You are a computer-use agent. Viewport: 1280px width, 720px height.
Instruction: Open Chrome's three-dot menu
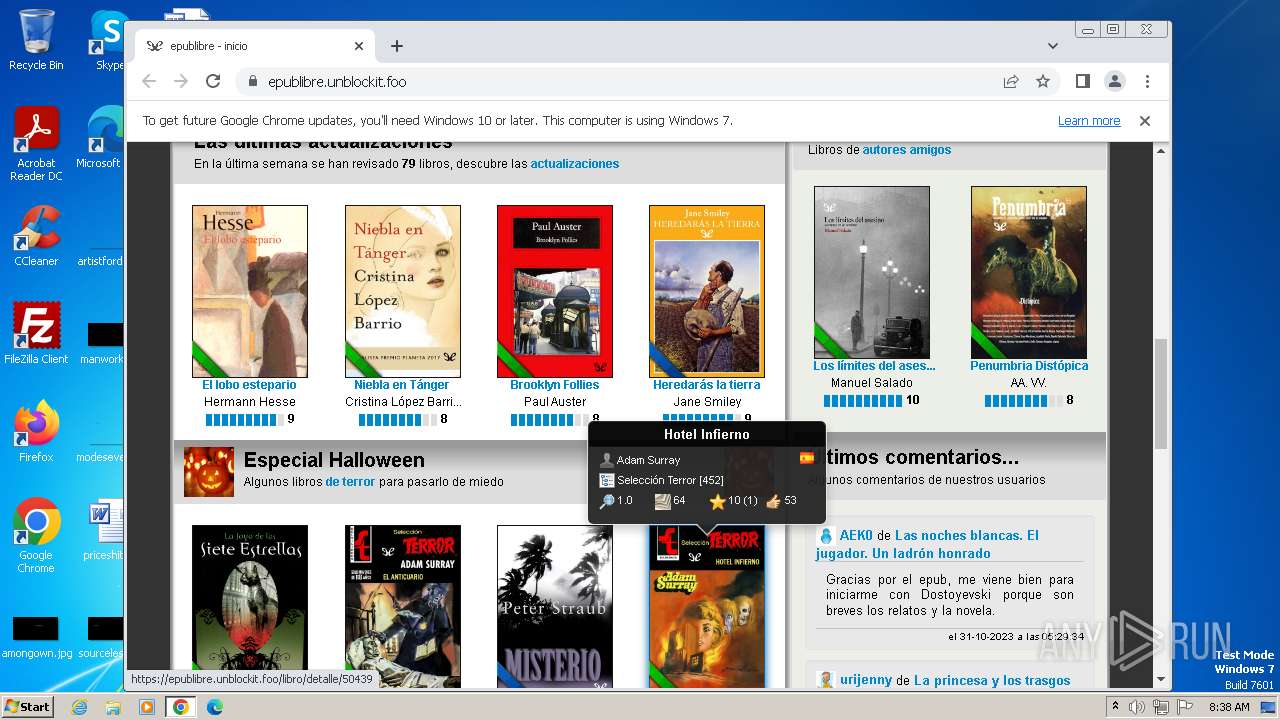[x=1147, y=81]
